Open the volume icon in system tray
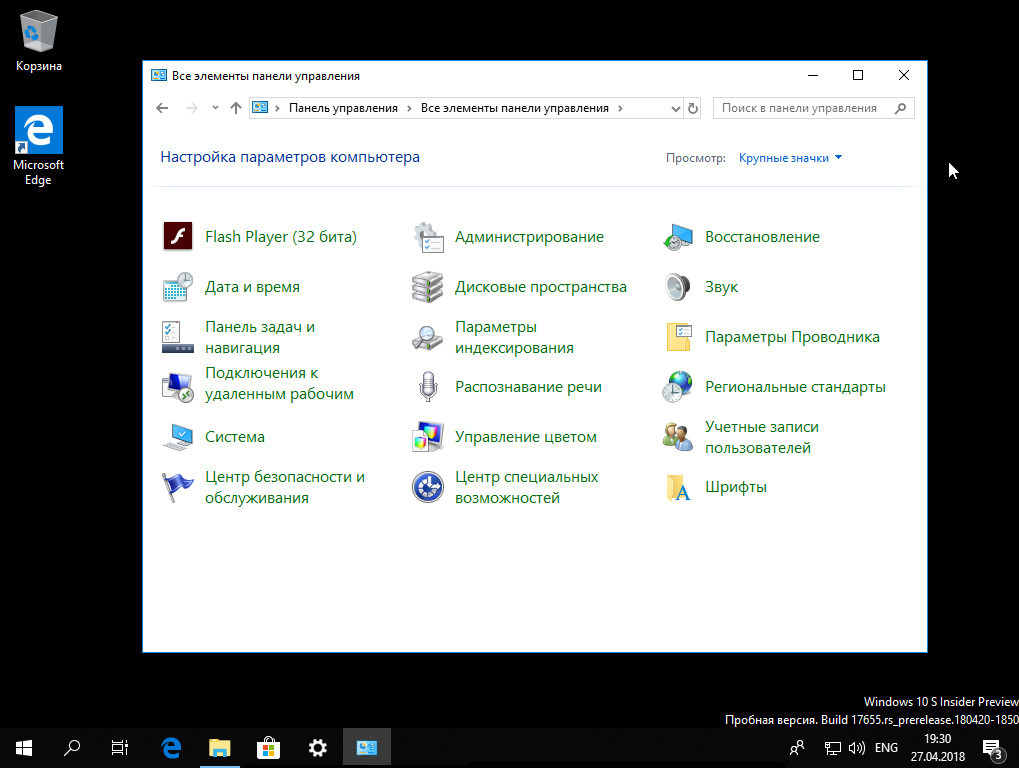This screenshot has height=768, width=1019. pos(857,748)
